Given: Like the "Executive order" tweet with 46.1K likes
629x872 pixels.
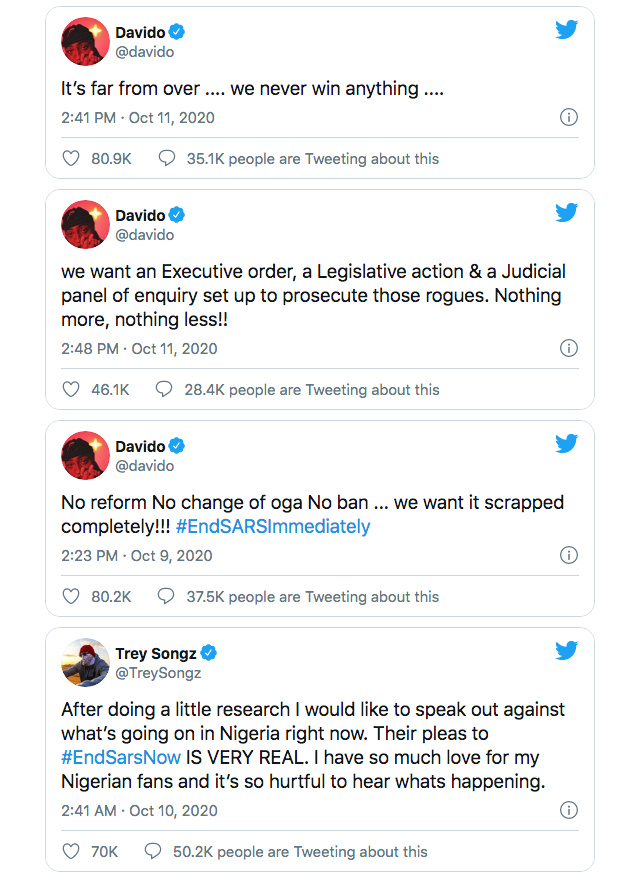Looking at the screenshot, I should (x=71, y=389).
